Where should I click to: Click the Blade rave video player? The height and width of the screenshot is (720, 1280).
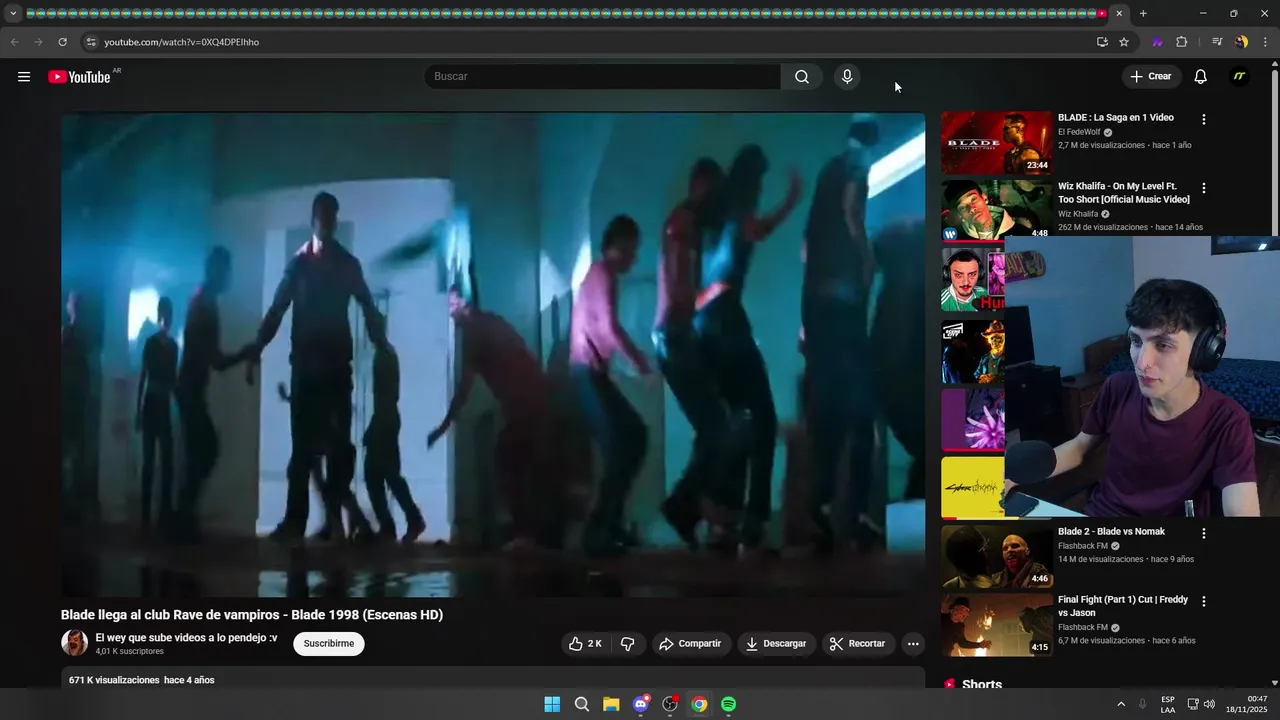click(493, 355)
